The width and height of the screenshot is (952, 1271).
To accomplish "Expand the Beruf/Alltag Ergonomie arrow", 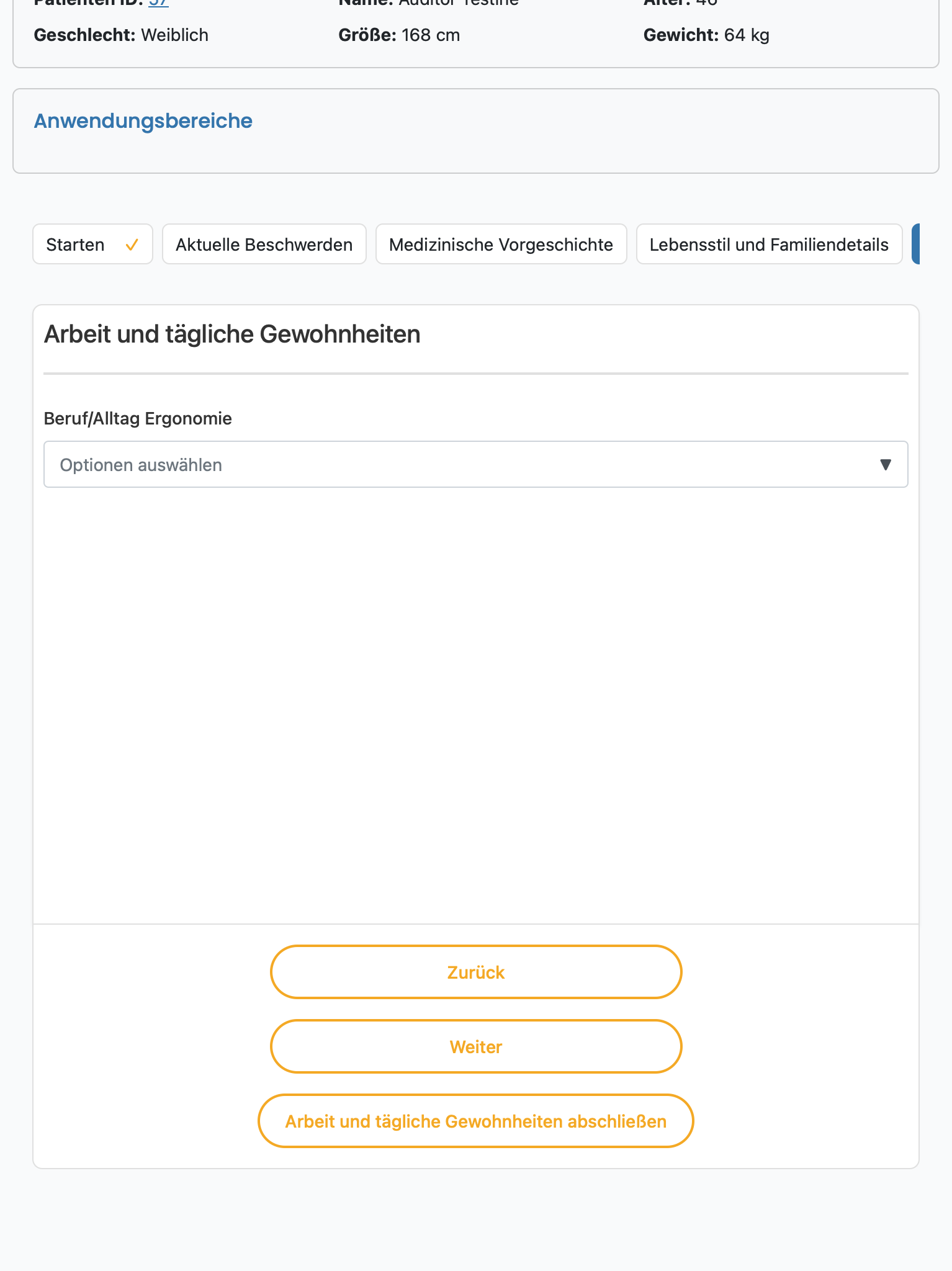I will (886, 464).
